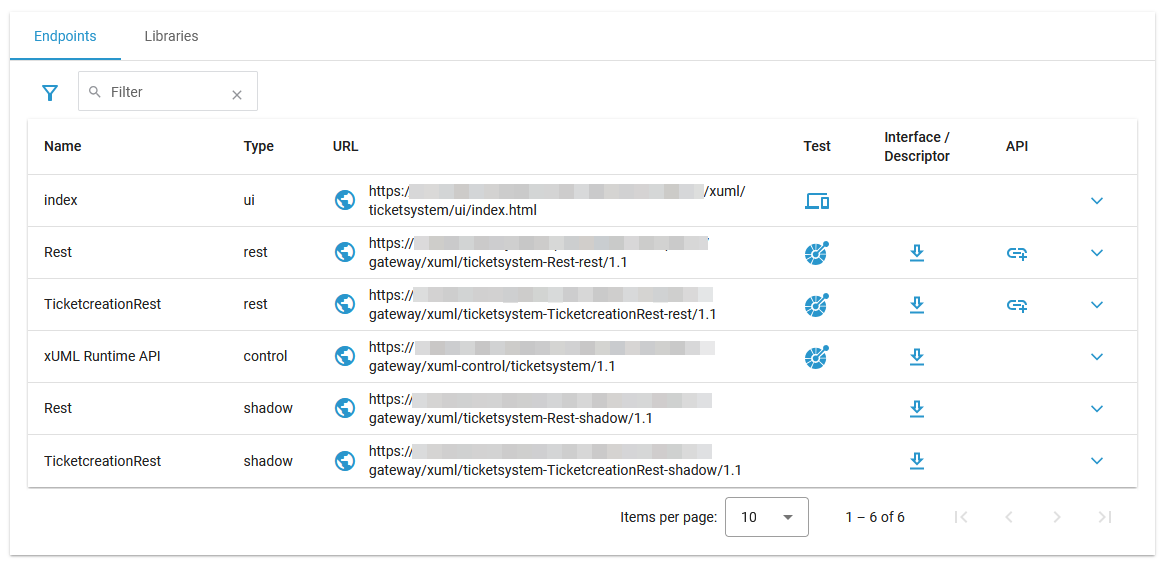This screenshot has width=1165, height=566.
Task: Open the Items per page dropdown
Action: tap(766, 517)
